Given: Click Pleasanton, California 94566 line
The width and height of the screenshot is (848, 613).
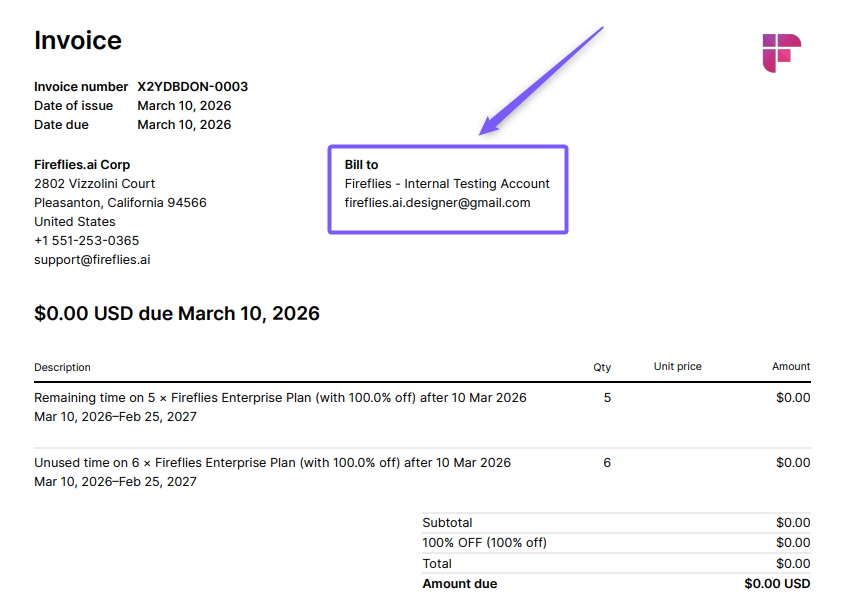Looking at the screenshot, I should [120, 202].
